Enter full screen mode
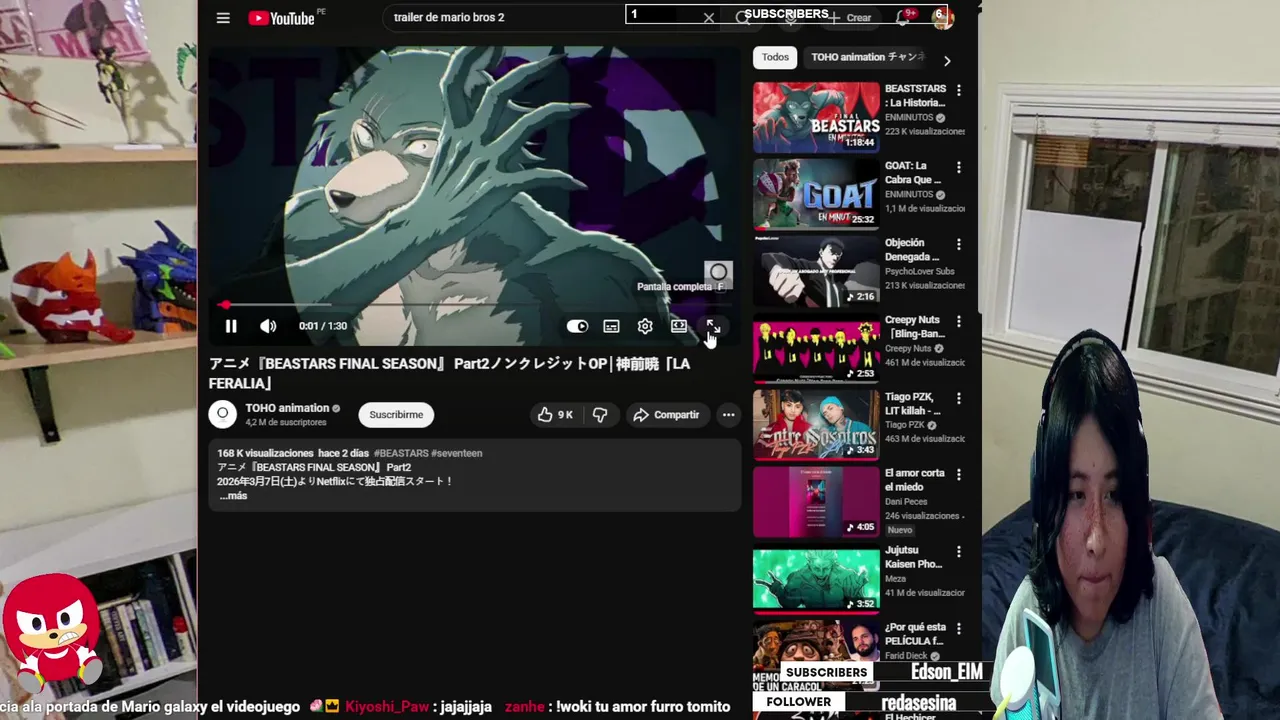The image size is (1280, 720). pos(713,326)
